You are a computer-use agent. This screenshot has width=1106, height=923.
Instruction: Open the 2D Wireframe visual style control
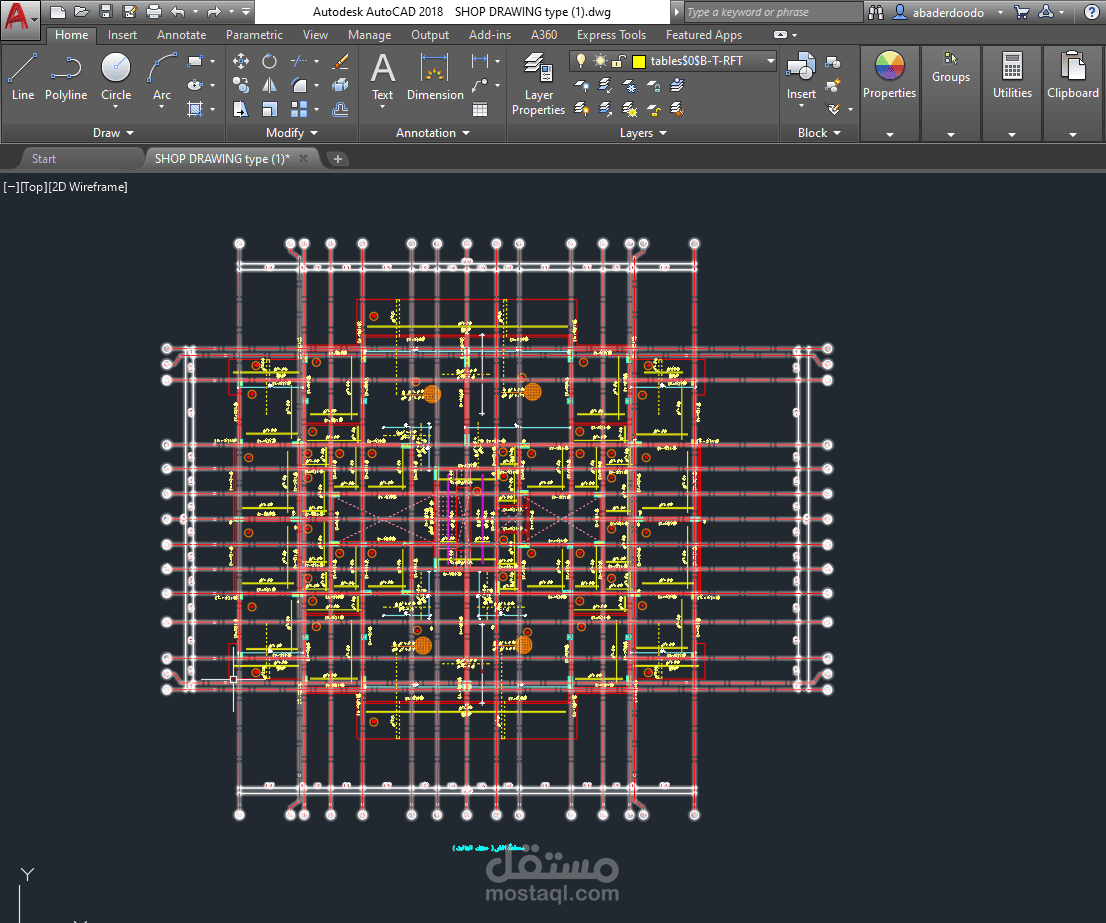point(88,187)
